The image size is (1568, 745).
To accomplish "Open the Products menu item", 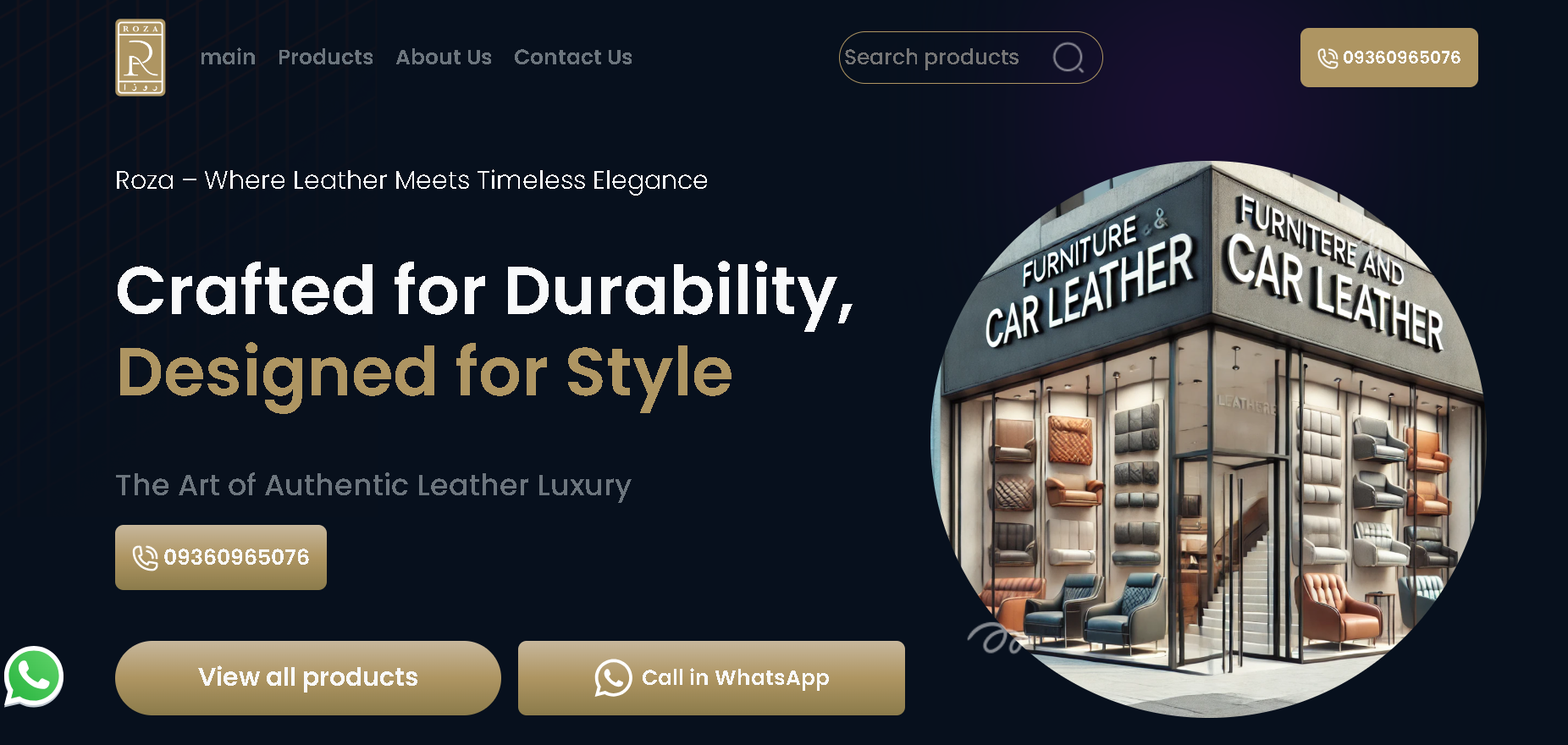I will (x=325, y=57).
